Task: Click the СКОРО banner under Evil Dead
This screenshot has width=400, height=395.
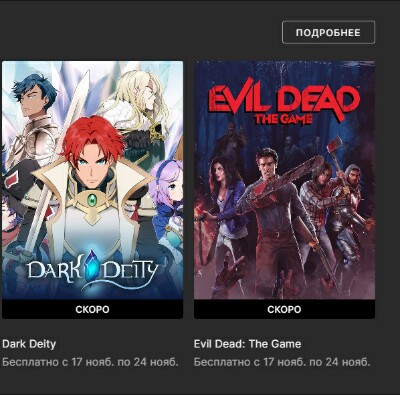Action: [284, 309]
